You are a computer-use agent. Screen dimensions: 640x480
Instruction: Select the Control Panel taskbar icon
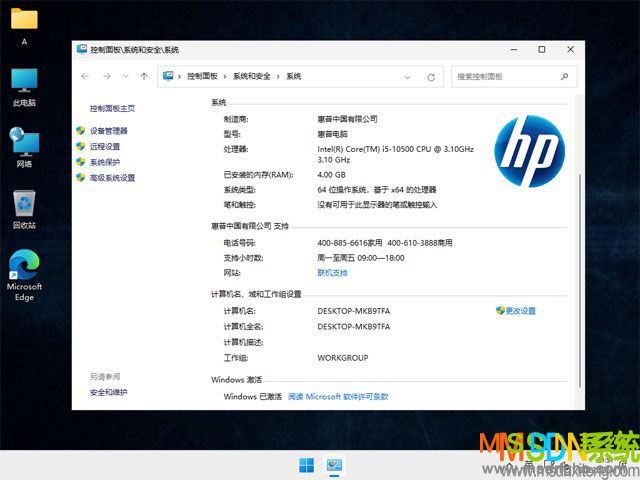tap(334, 465)
